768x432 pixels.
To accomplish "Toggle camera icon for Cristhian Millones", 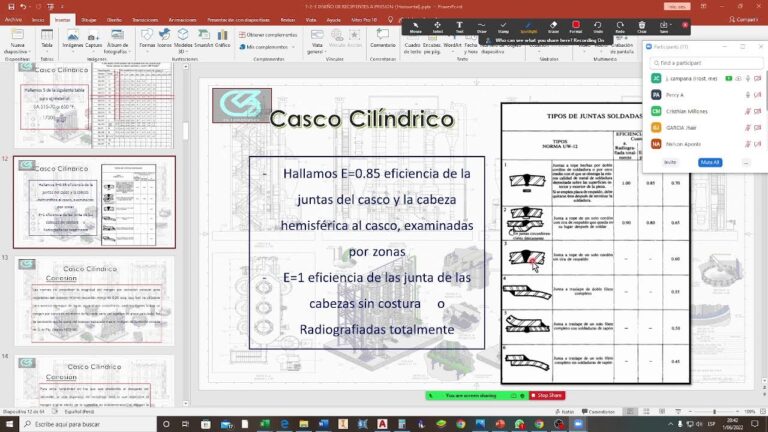I will coord(758,111).
